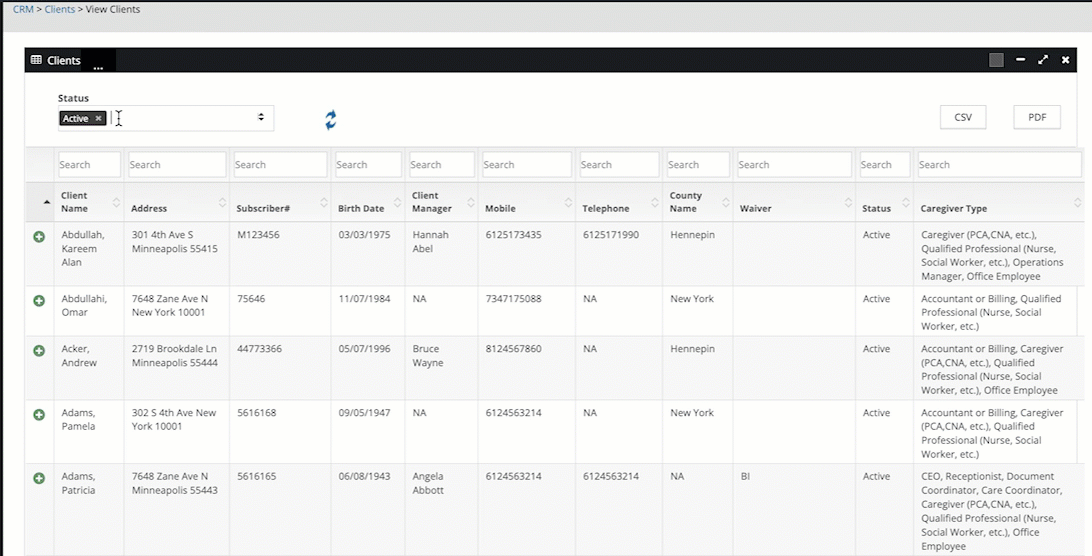Select subscriber number 44773366
Viewport: 1092px width, 556px height.
tap(260, 348)
